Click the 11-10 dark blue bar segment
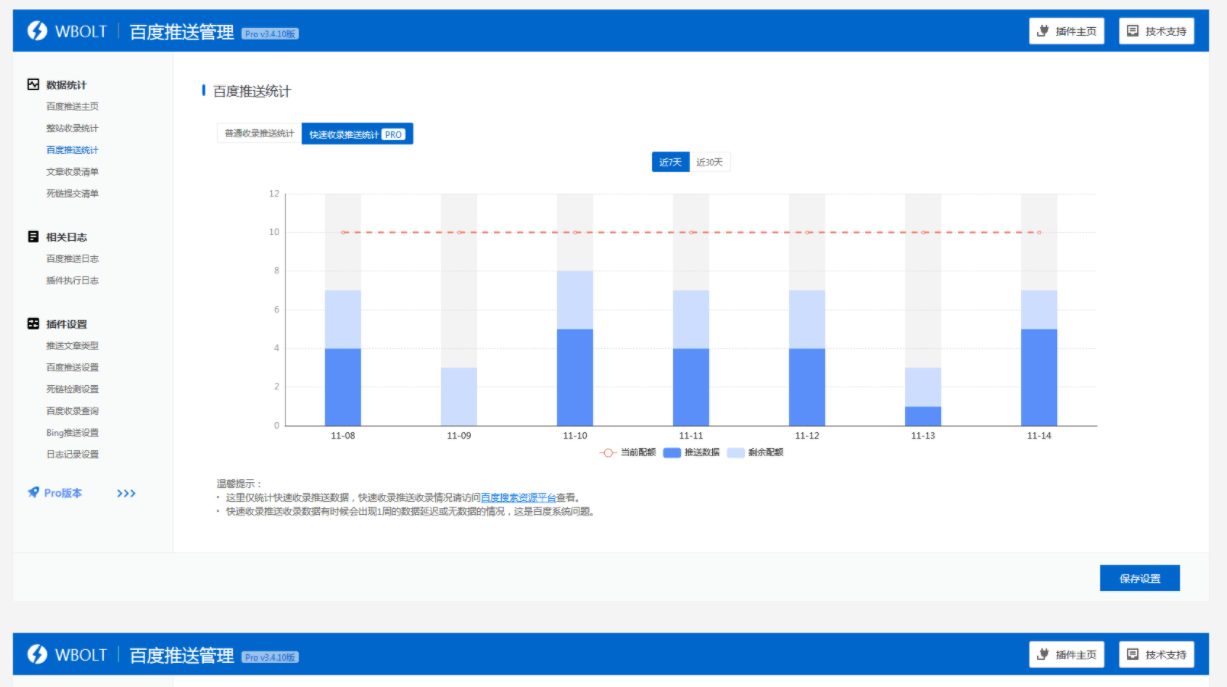Viewport: 1227px width, 687px height. pos(575,377)
